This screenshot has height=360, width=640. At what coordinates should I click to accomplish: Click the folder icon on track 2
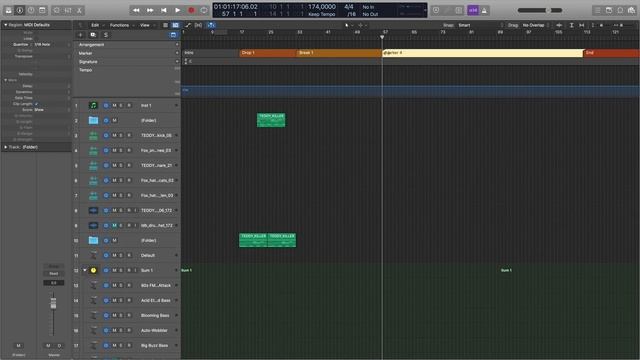click(x=93, y=120)
